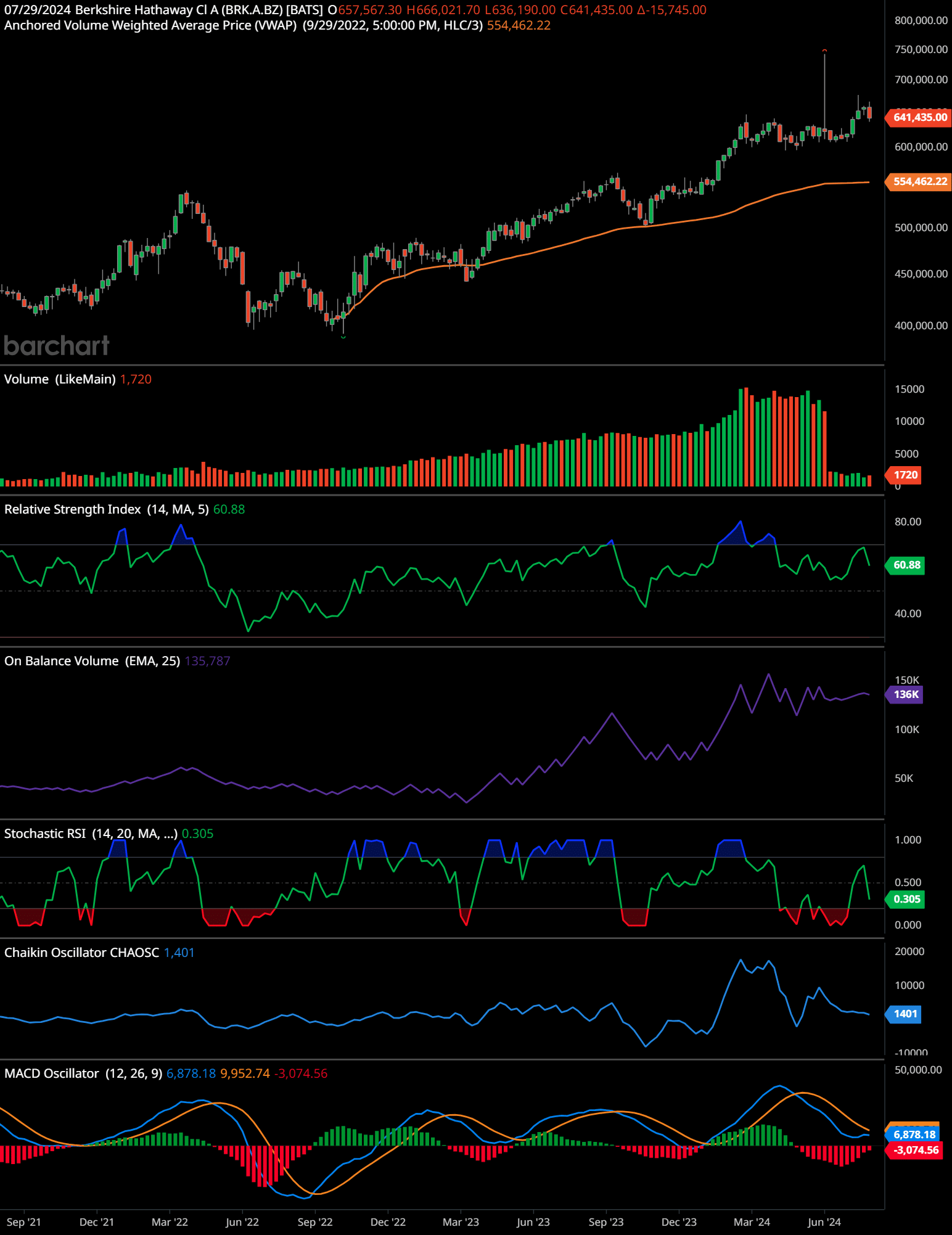952x1235 pixels.
Task: Click the 1.000 Stochastic RSI axis label
Action: coord(908,840)
